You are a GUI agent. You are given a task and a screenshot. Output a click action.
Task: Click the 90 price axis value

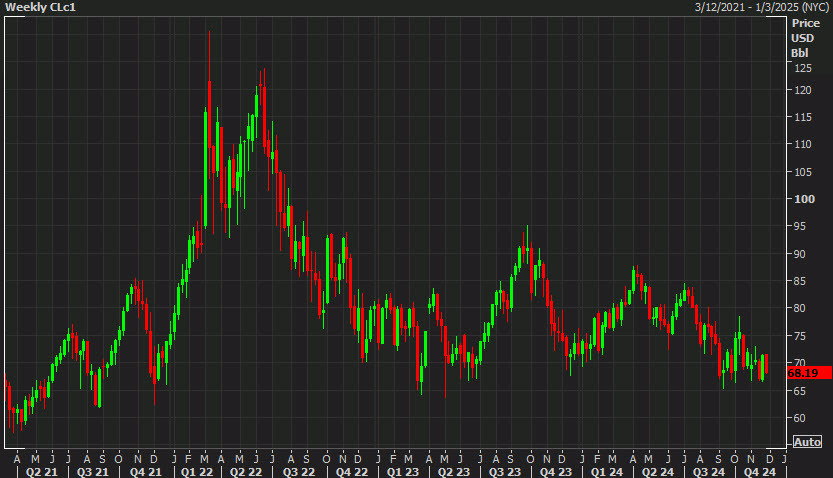[800, 254]
